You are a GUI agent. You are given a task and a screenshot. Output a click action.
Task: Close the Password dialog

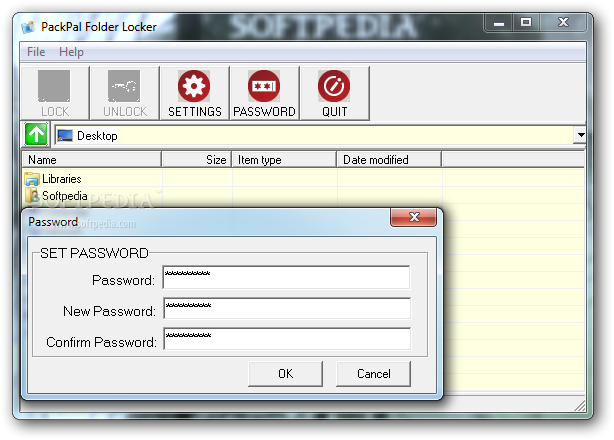(414, 217)
